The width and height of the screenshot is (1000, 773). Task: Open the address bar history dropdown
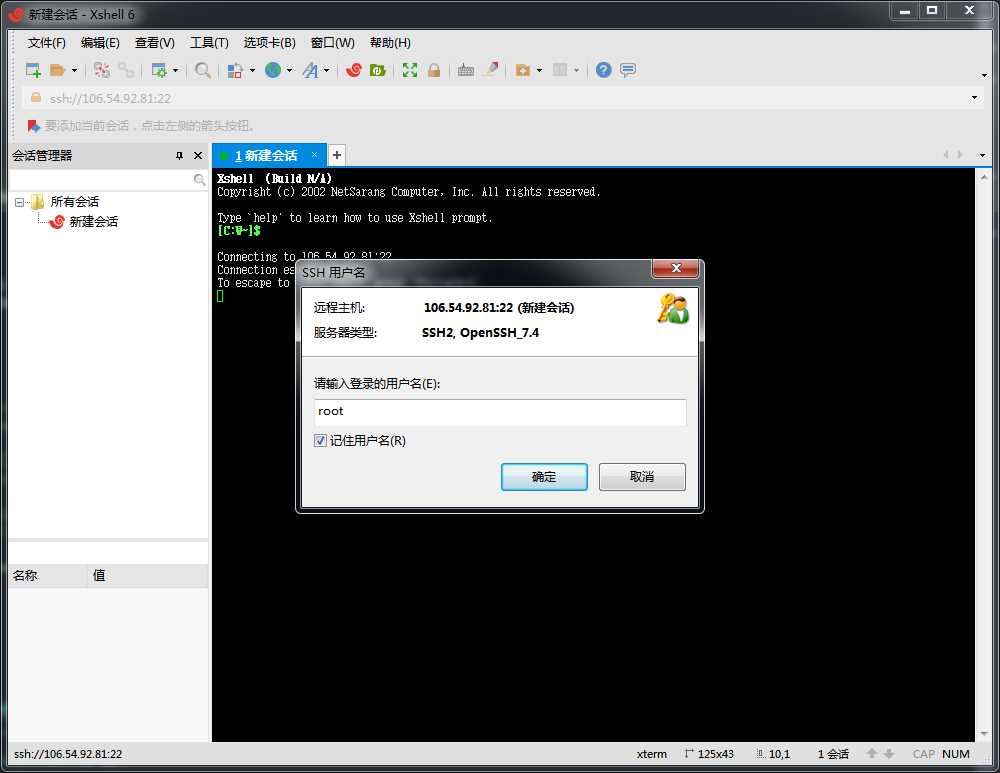[974, 98]
